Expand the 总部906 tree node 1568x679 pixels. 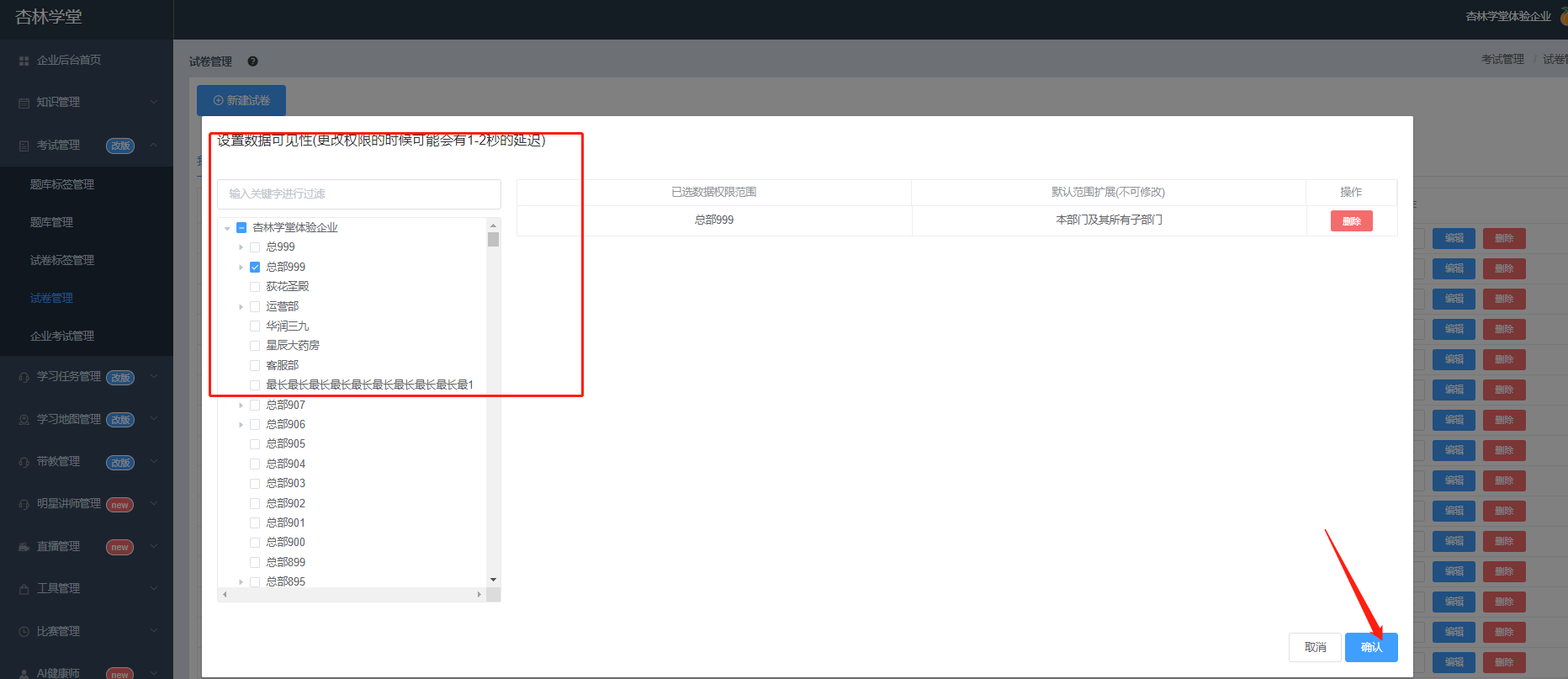(x=241, y=425)
